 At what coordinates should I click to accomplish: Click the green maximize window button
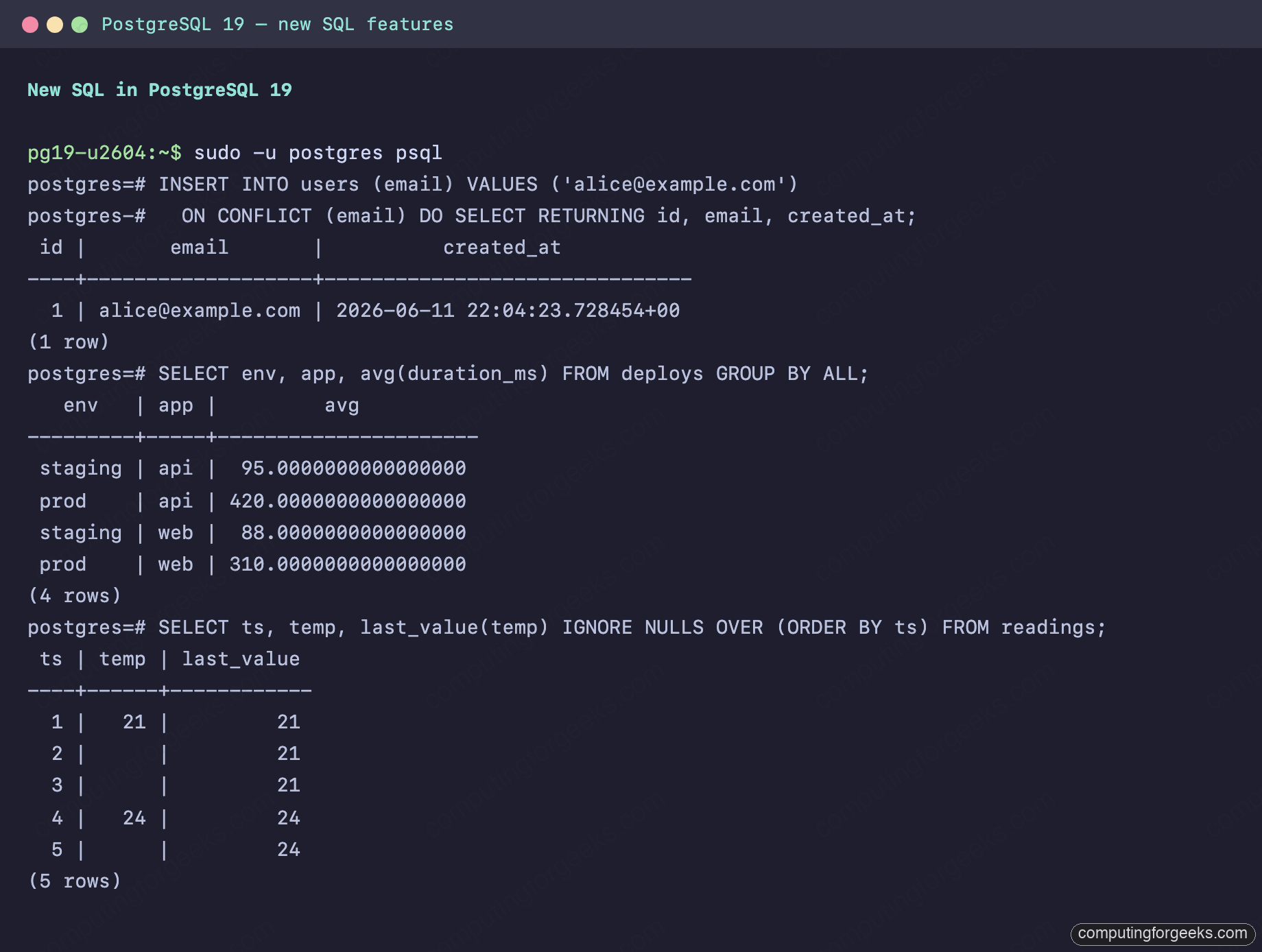click(x=80, y=25)
